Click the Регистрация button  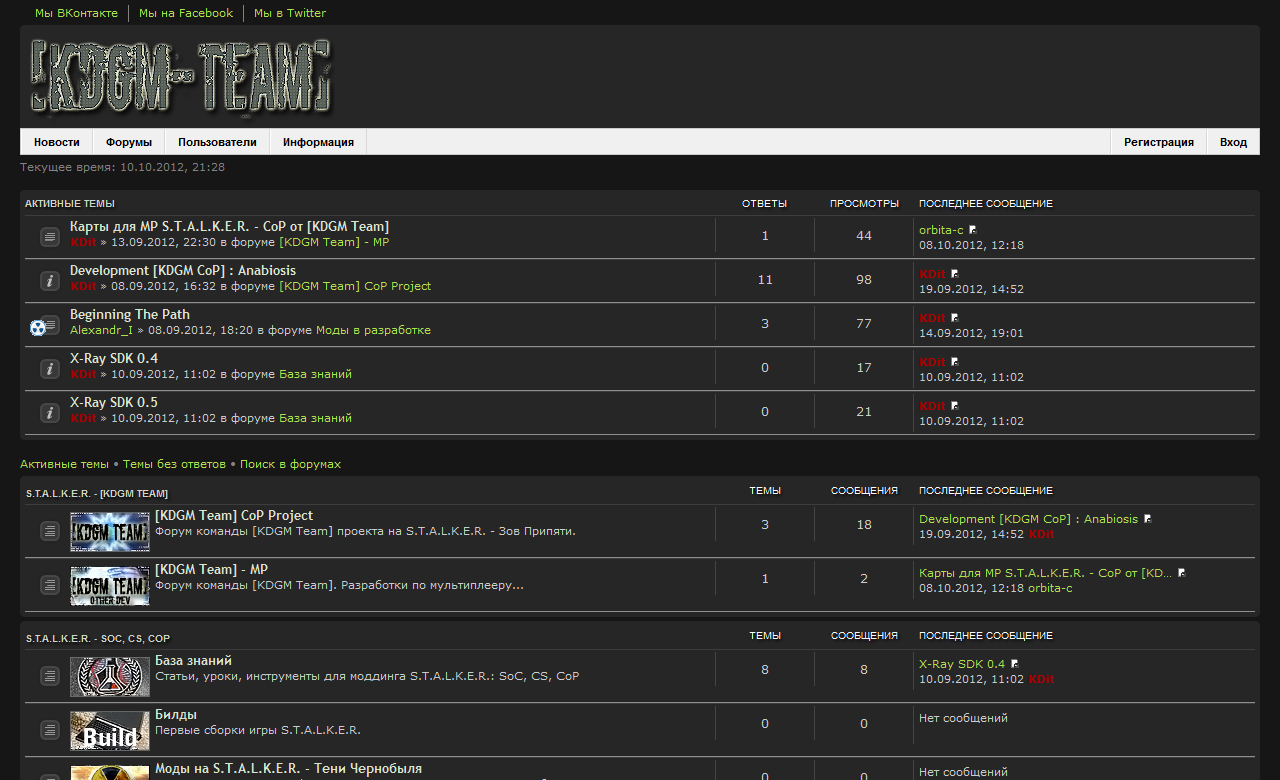[1158, 142]
